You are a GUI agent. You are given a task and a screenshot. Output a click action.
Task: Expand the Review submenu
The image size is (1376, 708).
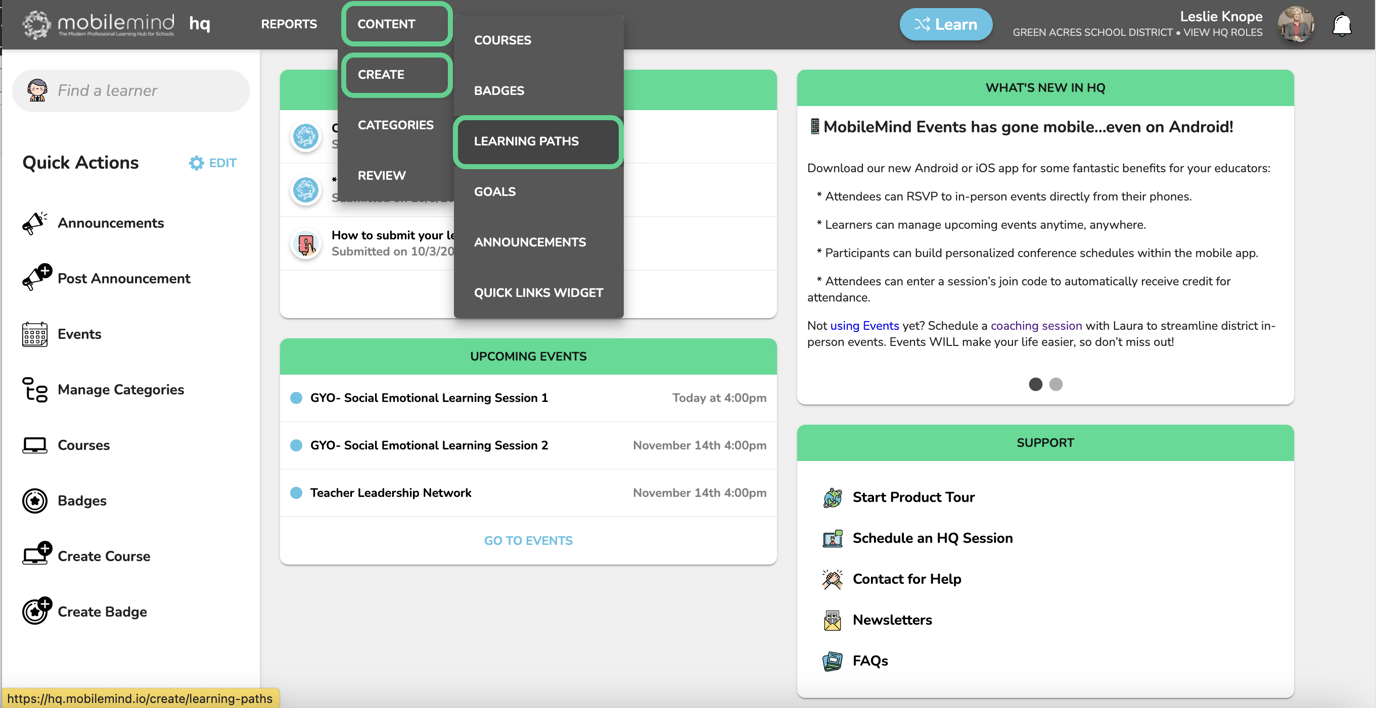382,176
